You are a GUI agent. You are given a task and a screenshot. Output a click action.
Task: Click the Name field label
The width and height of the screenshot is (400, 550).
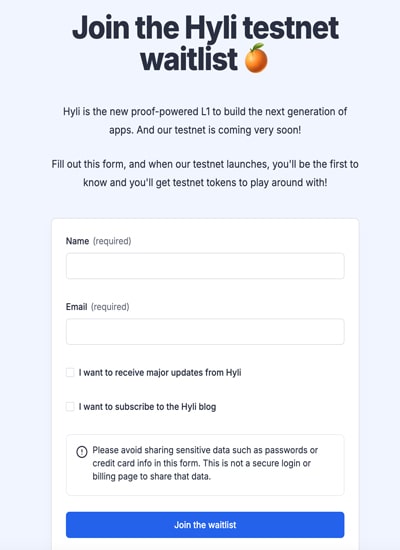[x=77, y=241]
